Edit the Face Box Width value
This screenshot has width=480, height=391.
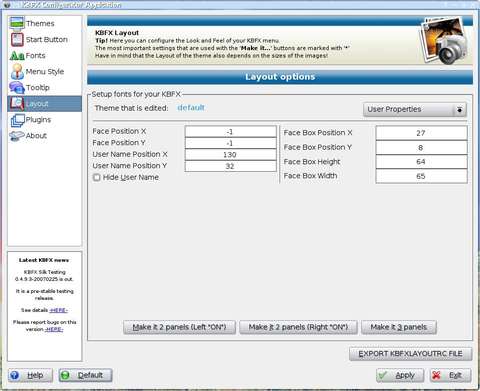click(421, 176)
